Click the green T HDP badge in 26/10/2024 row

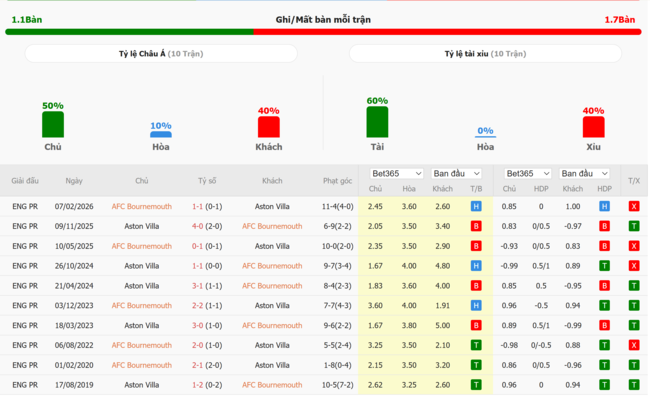click(x=604, y=266)
